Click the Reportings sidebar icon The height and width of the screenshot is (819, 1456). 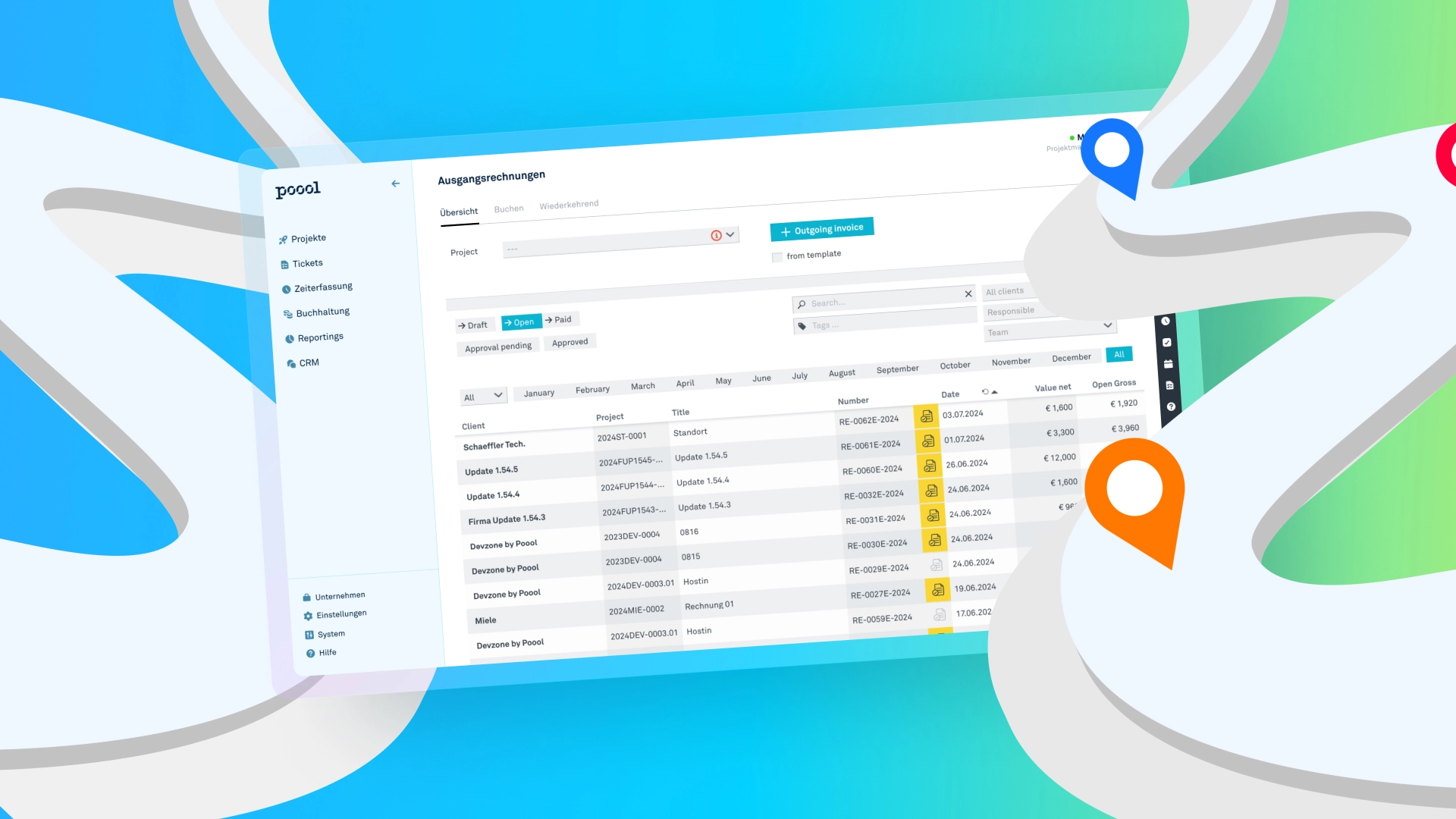point(288,337)
